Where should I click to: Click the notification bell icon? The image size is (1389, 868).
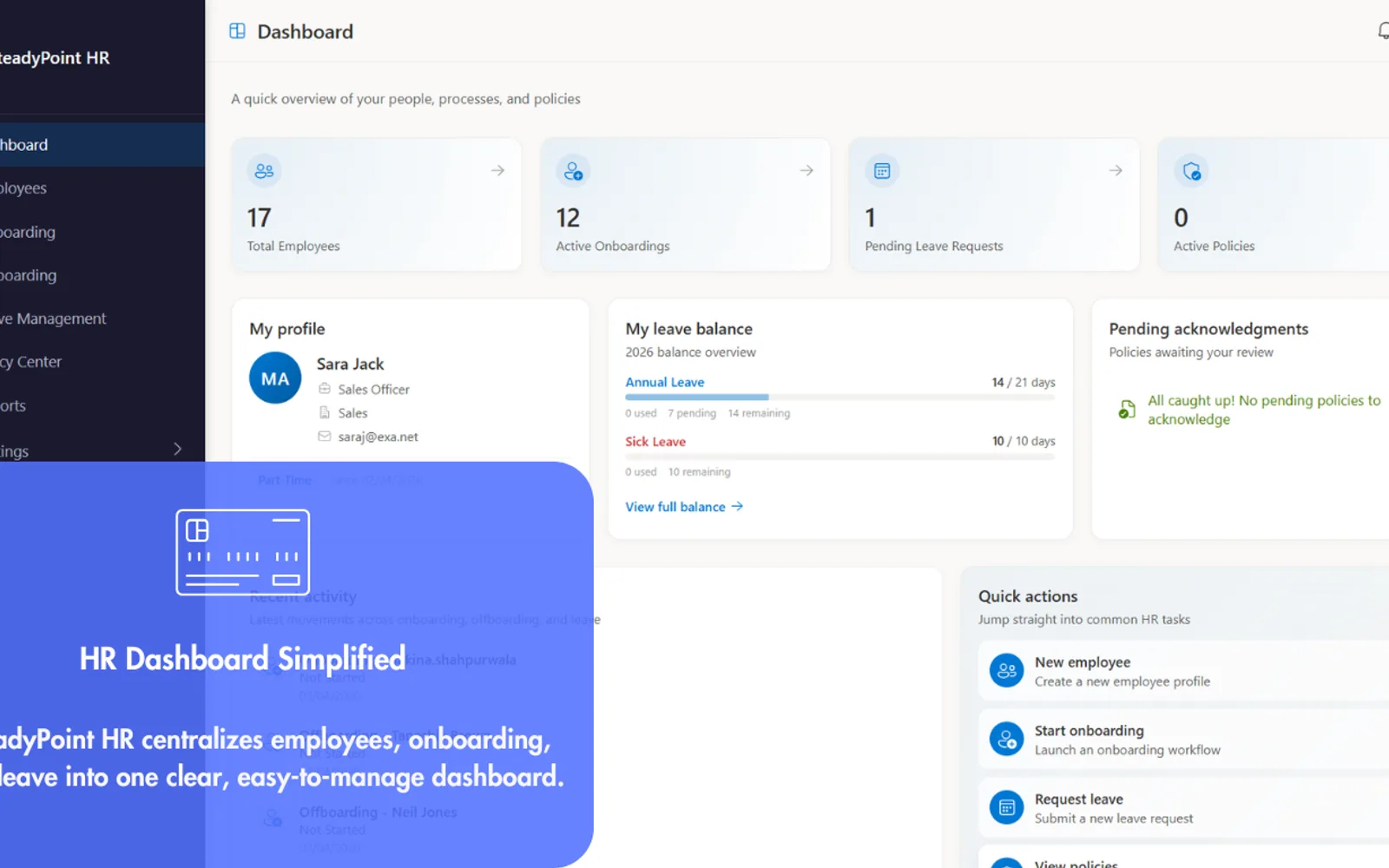pos(1383,31)
